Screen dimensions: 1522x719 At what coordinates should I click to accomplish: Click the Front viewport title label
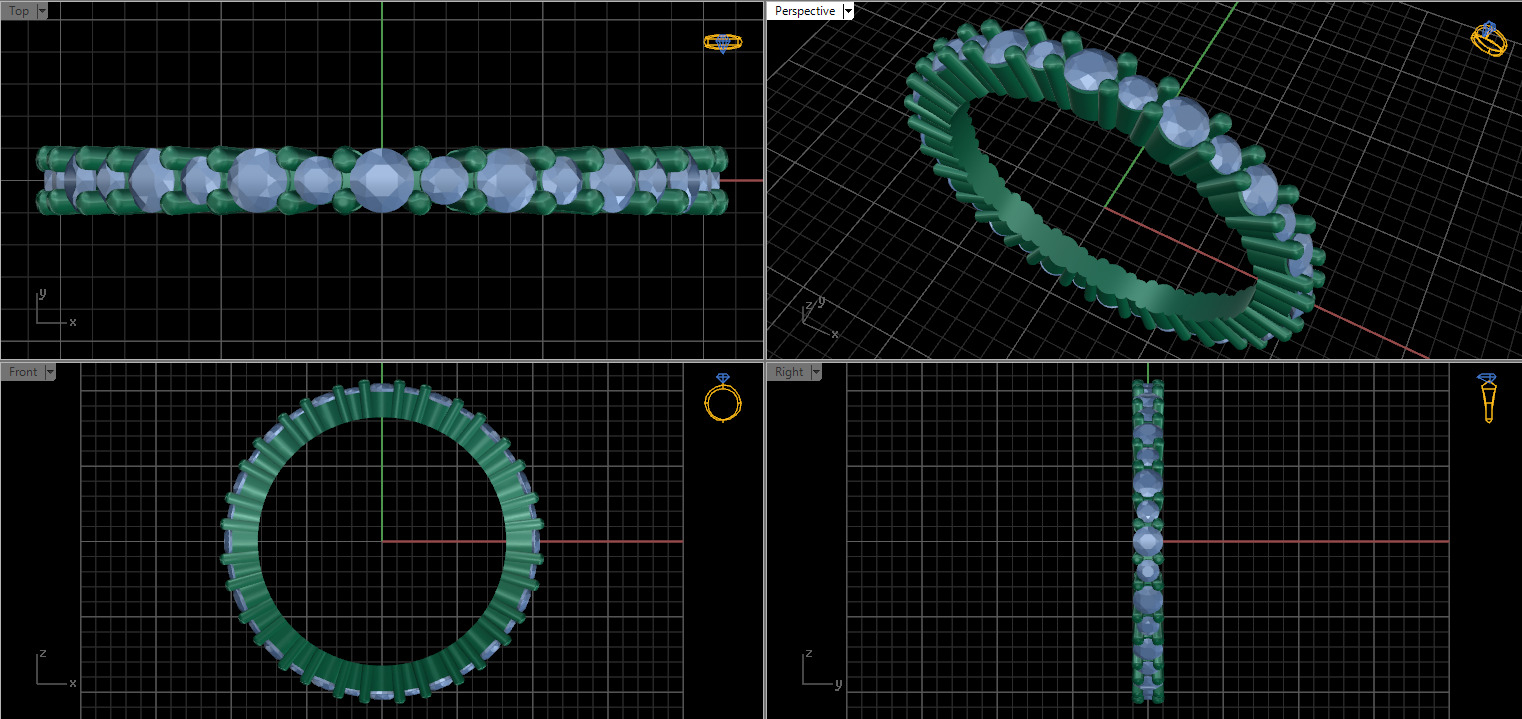23,372
